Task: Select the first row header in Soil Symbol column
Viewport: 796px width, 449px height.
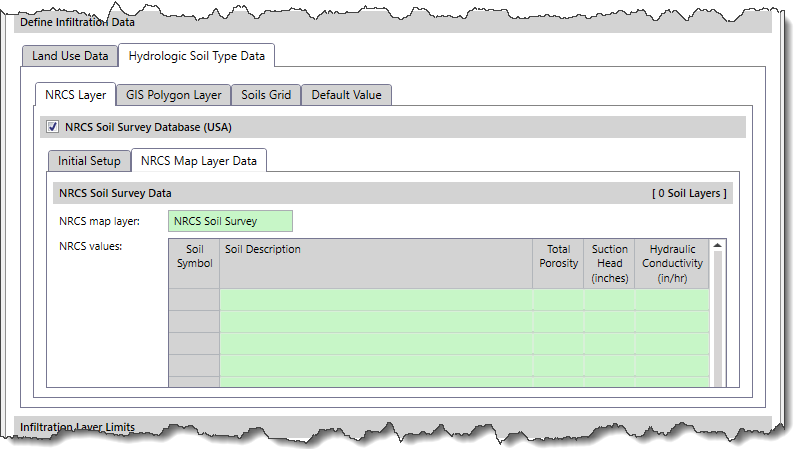Action: point(194,300)
